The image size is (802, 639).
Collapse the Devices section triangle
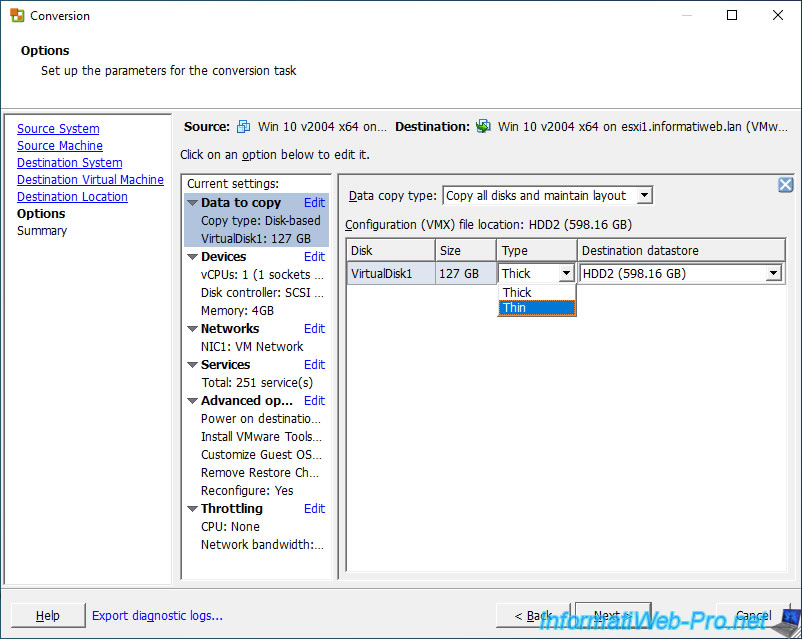click(x=192, y=257)
